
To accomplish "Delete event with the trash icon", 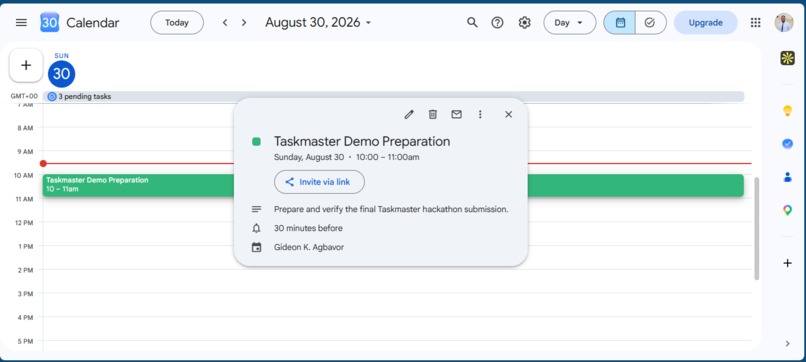I will pyautogui.click(x=433, y=114).
